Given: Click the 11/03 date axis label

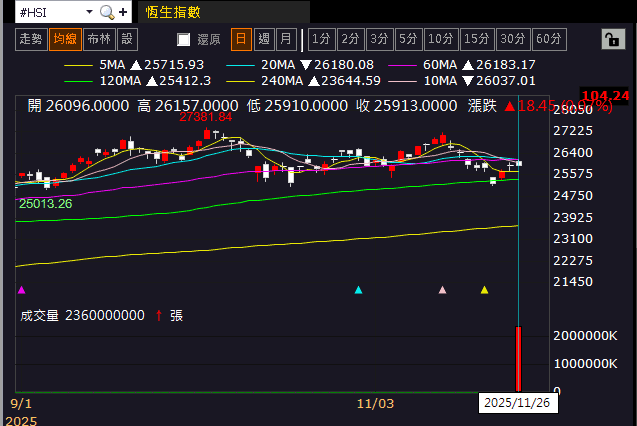Looking at the screenshot, I should [375, 404].
